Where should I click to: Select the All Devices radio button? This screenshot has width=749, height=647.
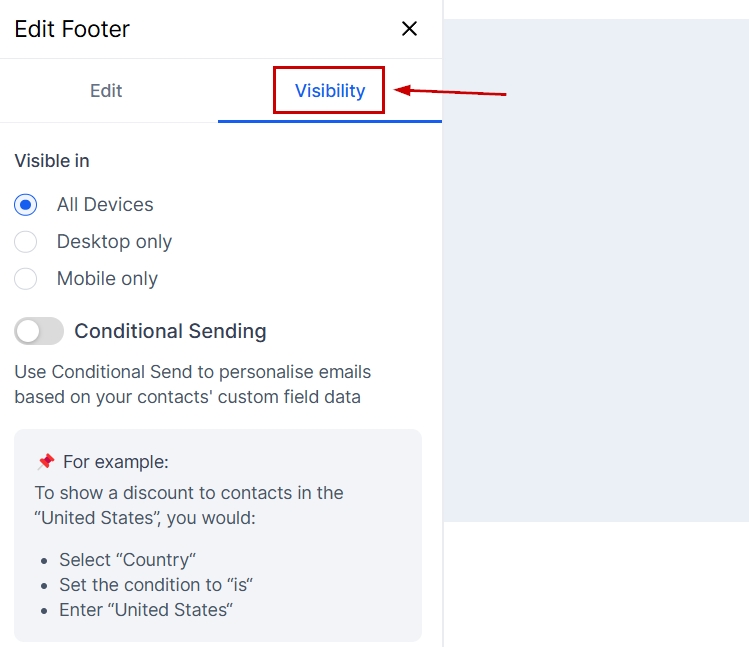[x=26, y=205]
